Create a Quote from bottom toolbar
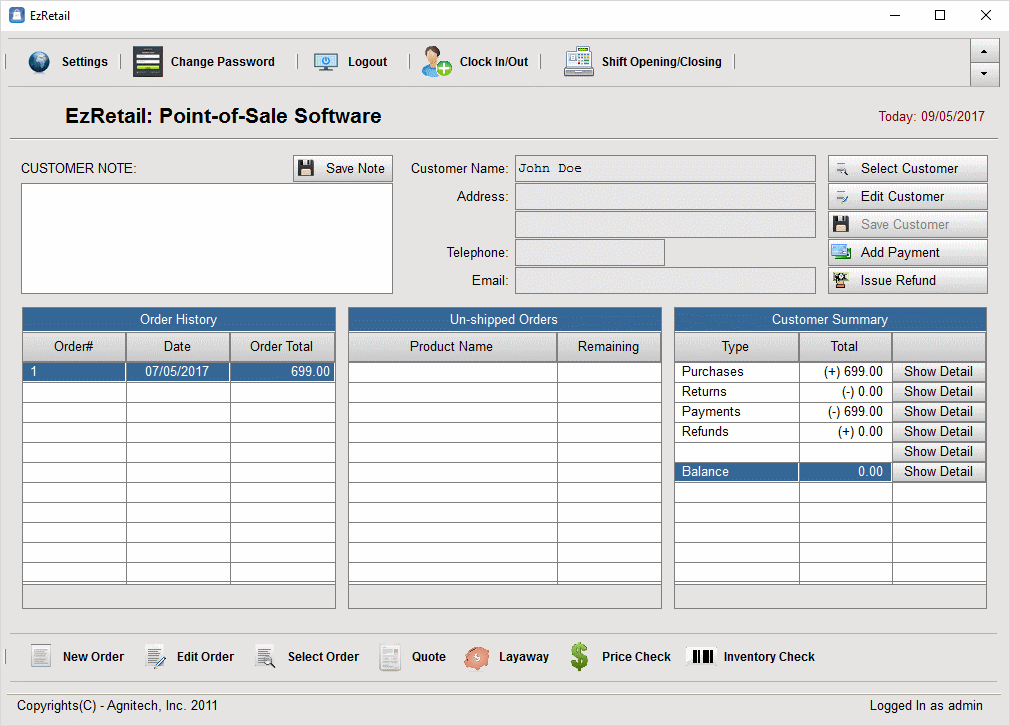Image resolution: width=1010 pixels, height=726 pixels. click(429, 656)
